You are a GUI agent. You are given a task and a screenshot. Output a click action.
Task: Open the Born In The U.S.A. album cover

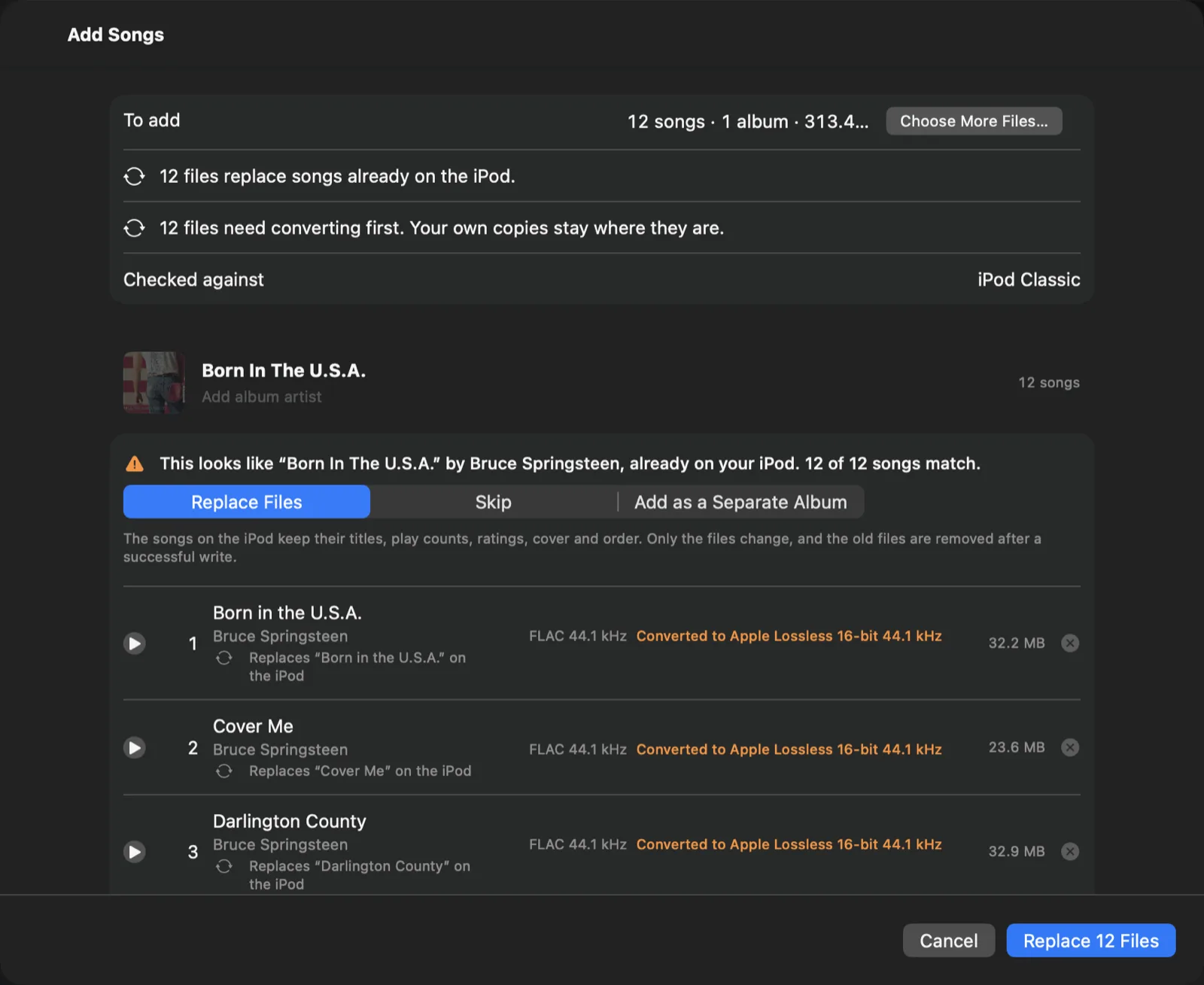pyautogui.click(x=154, y=383)
